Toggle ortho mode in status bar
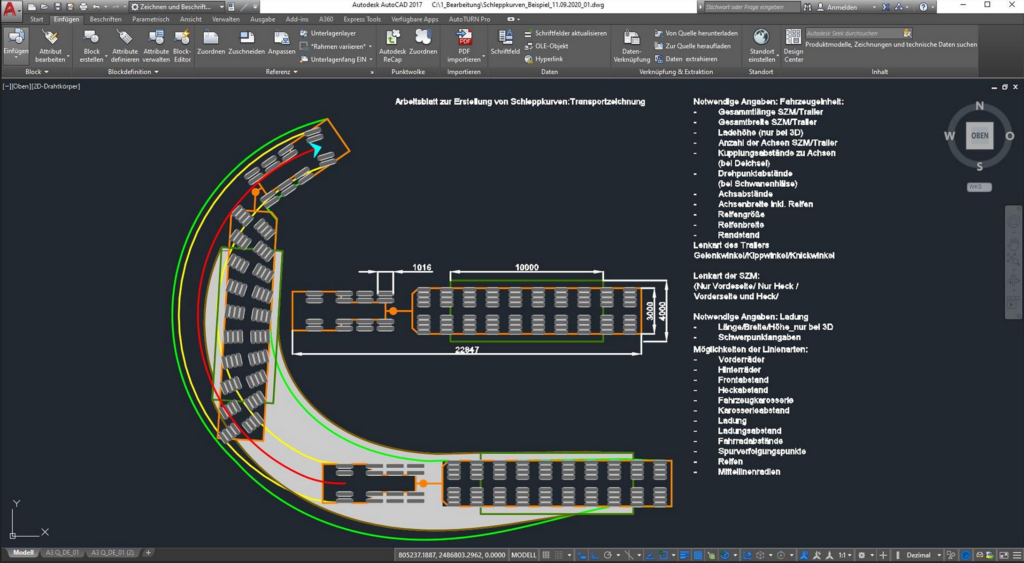This screenshot has width=1024, height=563. [x=594, y=555]
